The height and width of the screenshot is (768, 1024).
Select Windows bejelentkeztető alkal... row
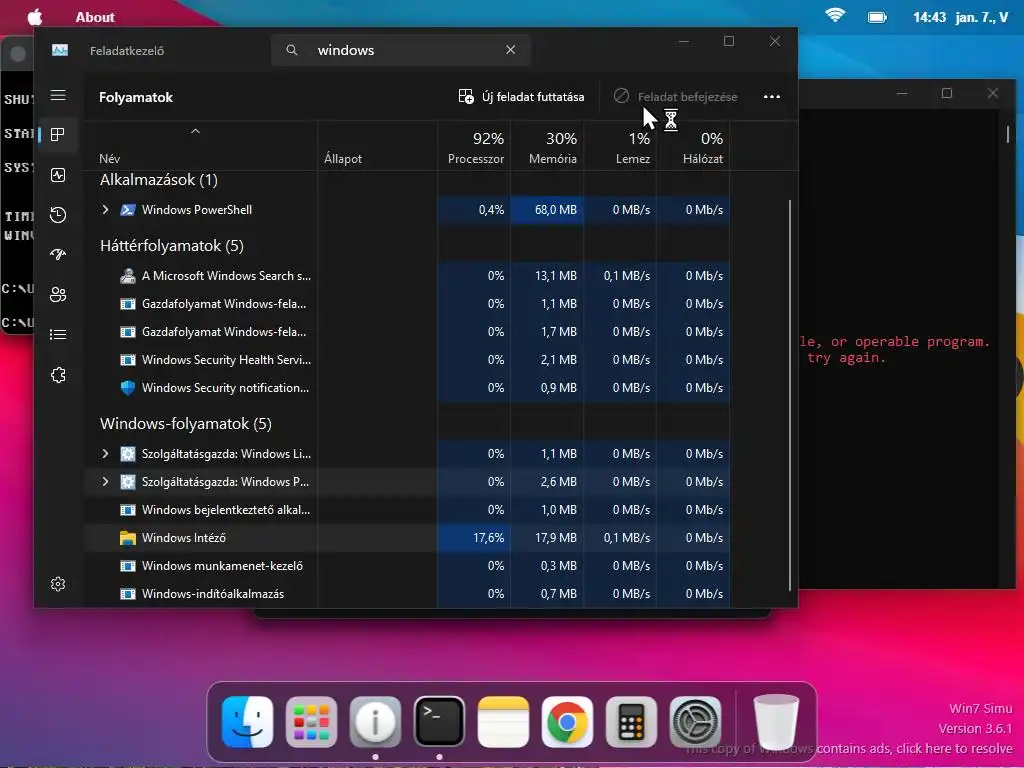(x=407, y=510)
